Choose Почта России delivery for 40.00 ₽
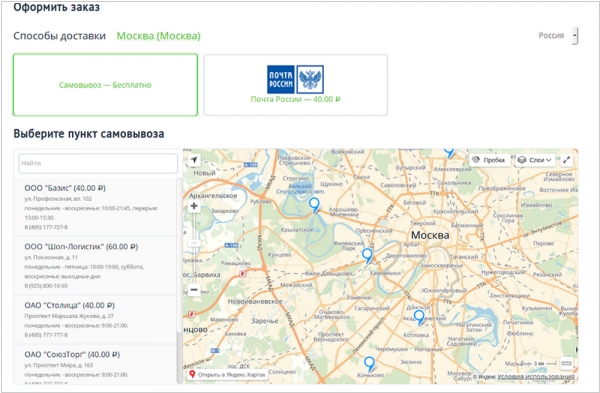The width and height of the screenshot is (600, 393). click(x=295, y=85)
